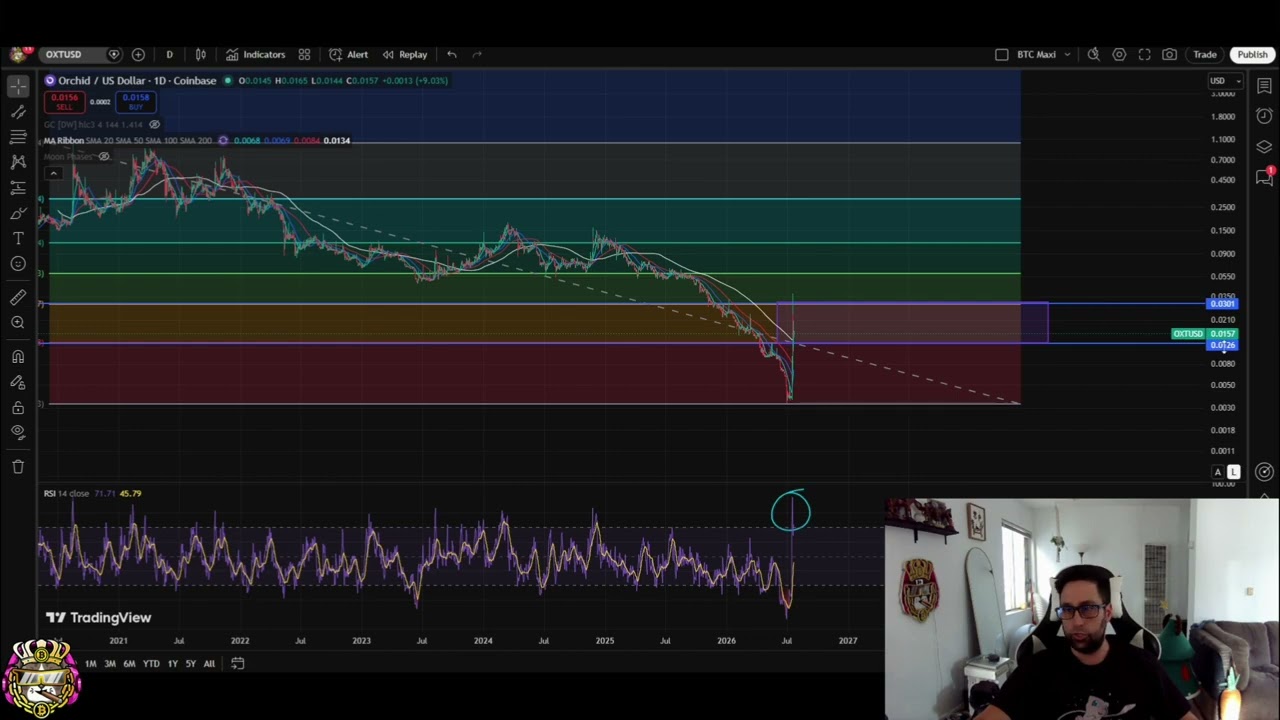Open the USD currency dropdown
Screen dimensions: 1280x720
tap(1224, 81)
